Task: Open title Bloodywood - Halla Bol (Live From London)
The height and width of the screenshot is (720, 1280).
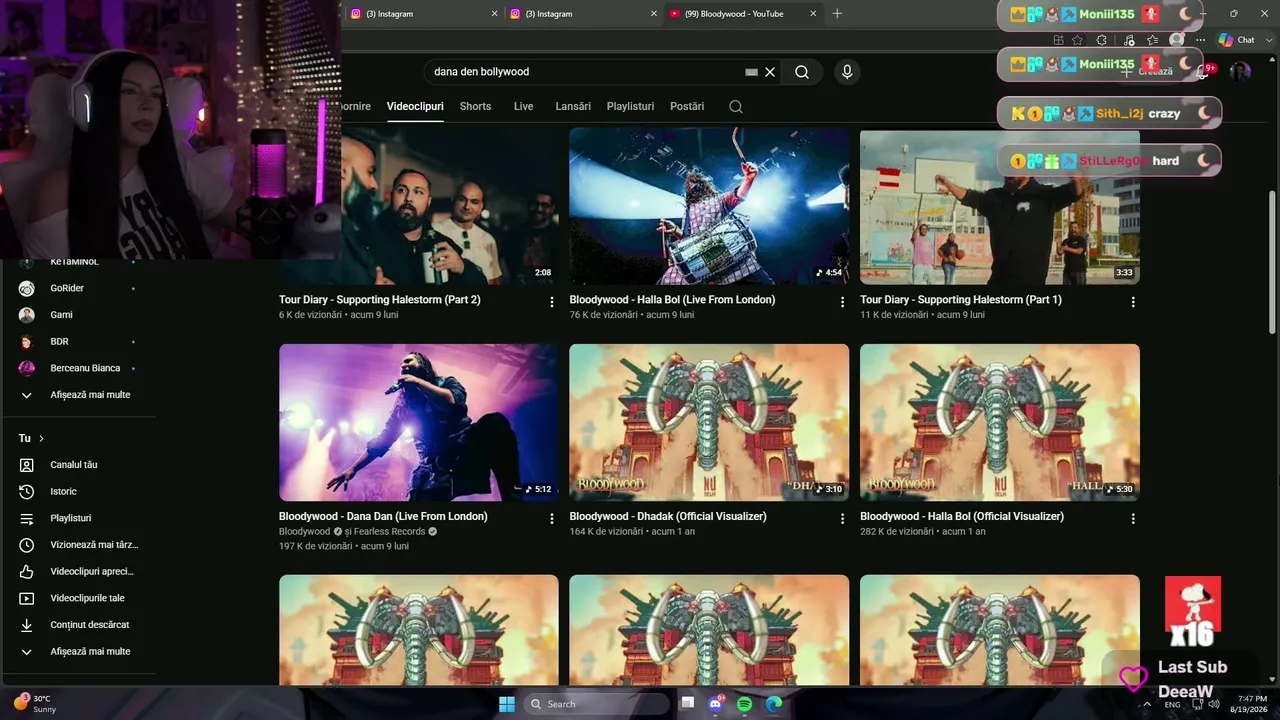Action: point(672,300)
